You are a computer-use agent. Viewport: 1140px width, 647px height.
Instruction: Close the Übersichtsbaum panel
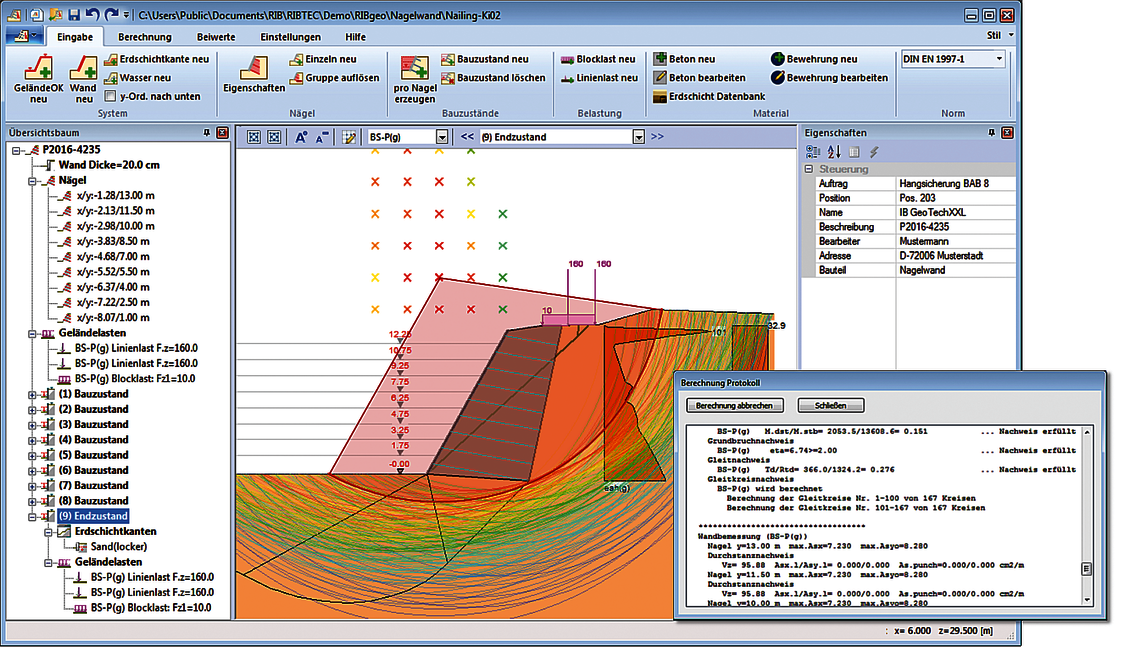[222, 133]
